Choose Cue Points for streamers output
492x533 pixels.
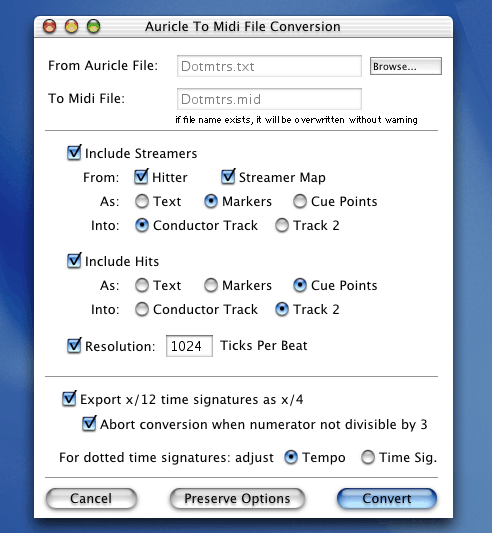coord(300,201)
